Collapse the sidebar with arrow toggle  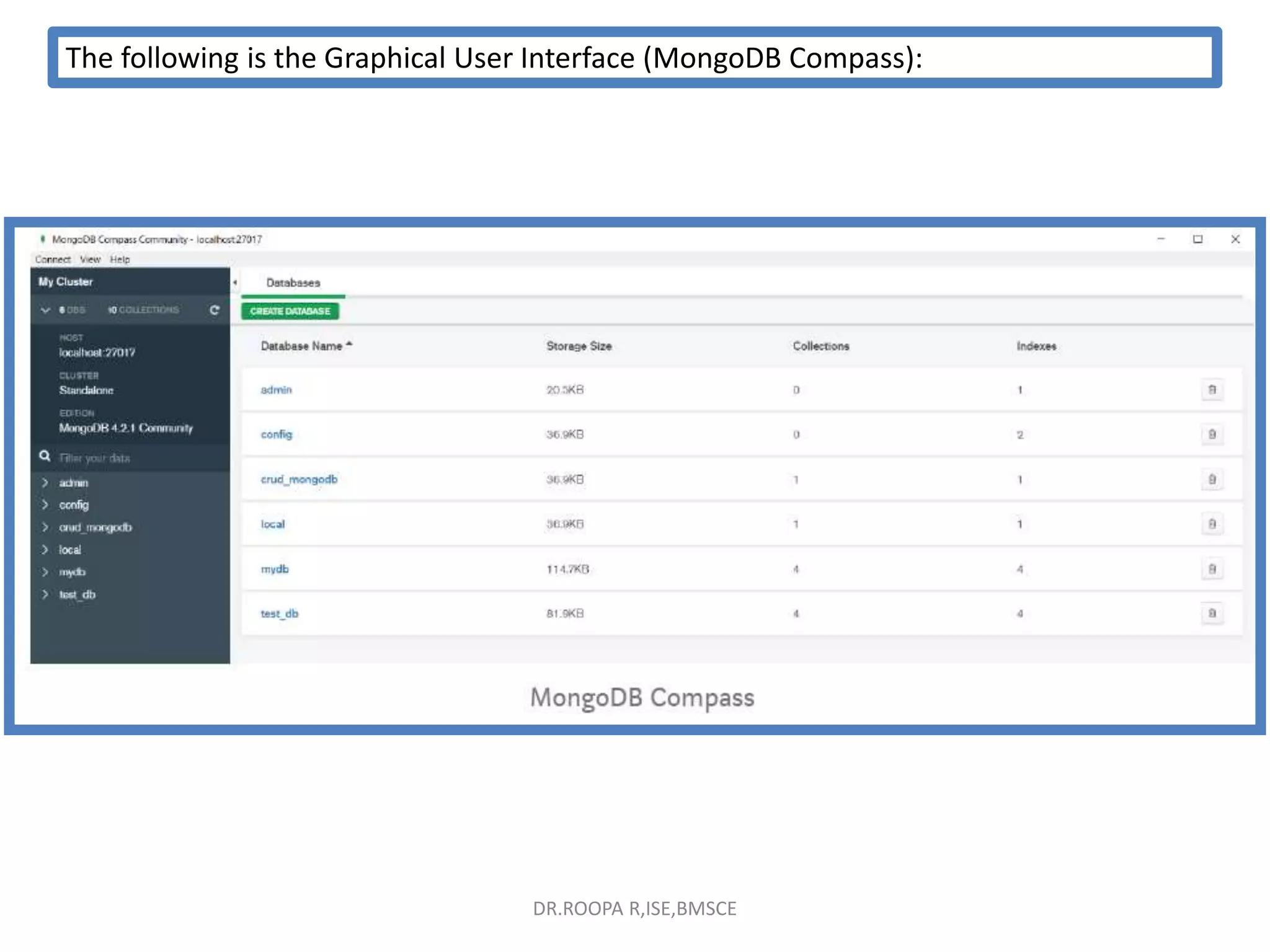235,283
